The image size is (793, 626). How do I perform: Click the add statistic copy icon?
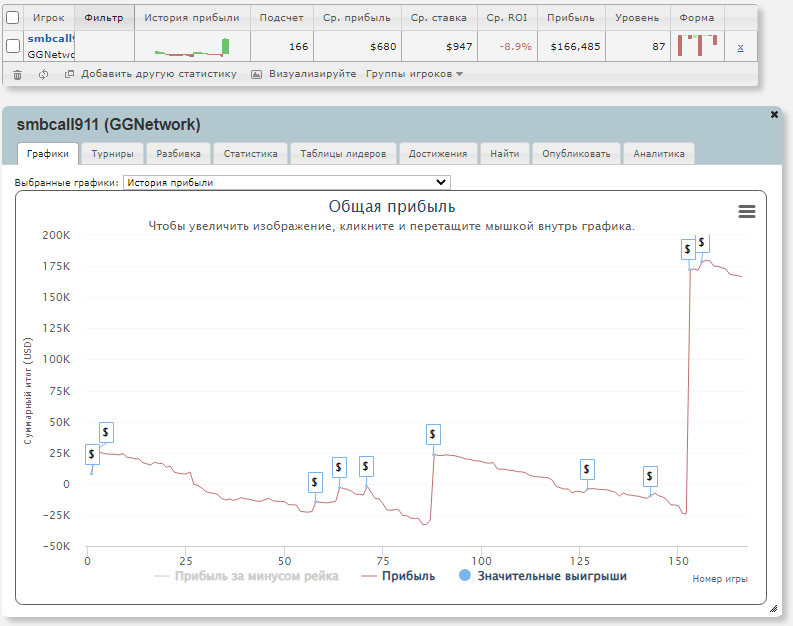[x=69, y=74]
